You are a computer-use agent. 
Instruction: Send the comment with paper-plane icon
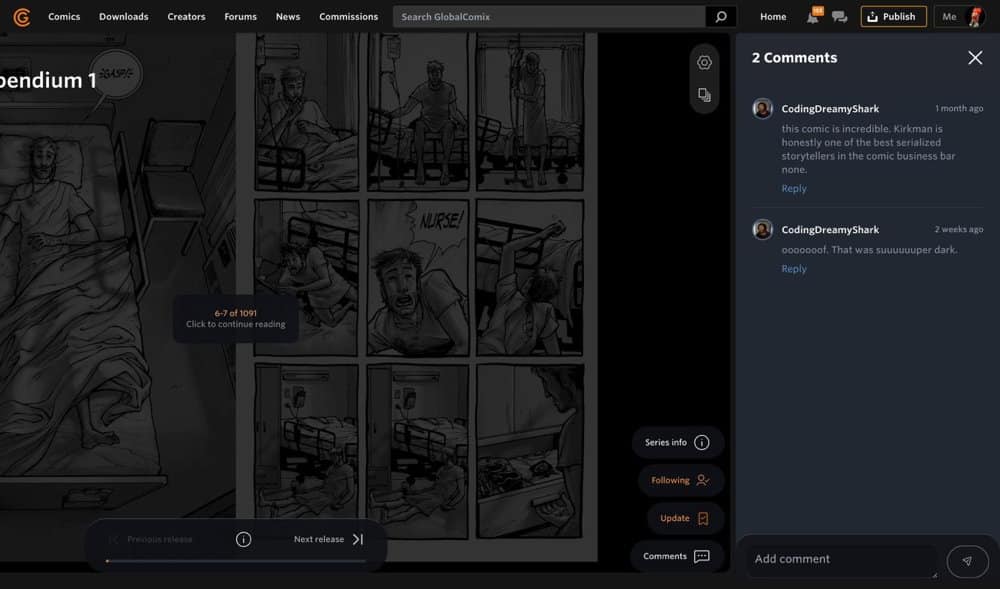[x=967, y=561]
